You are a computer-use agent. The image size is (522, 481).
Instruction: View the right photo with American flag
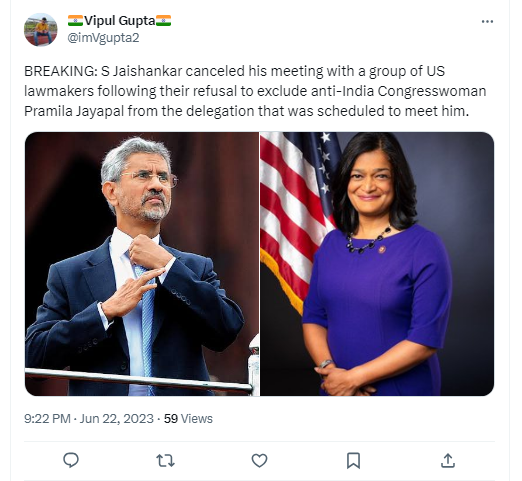(377, 264)
